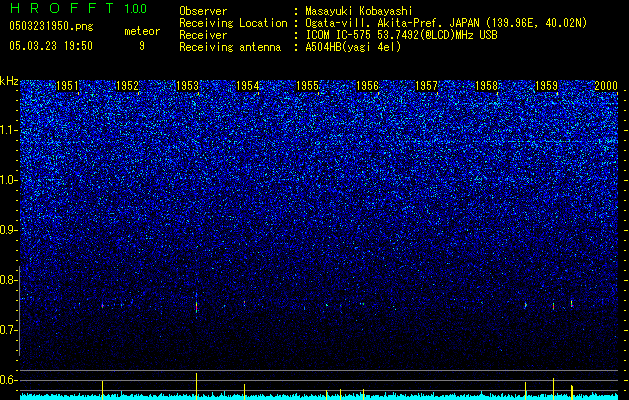629x400 pixels.
Task: Click the 1958 time axis label
Action: point(486,86)
